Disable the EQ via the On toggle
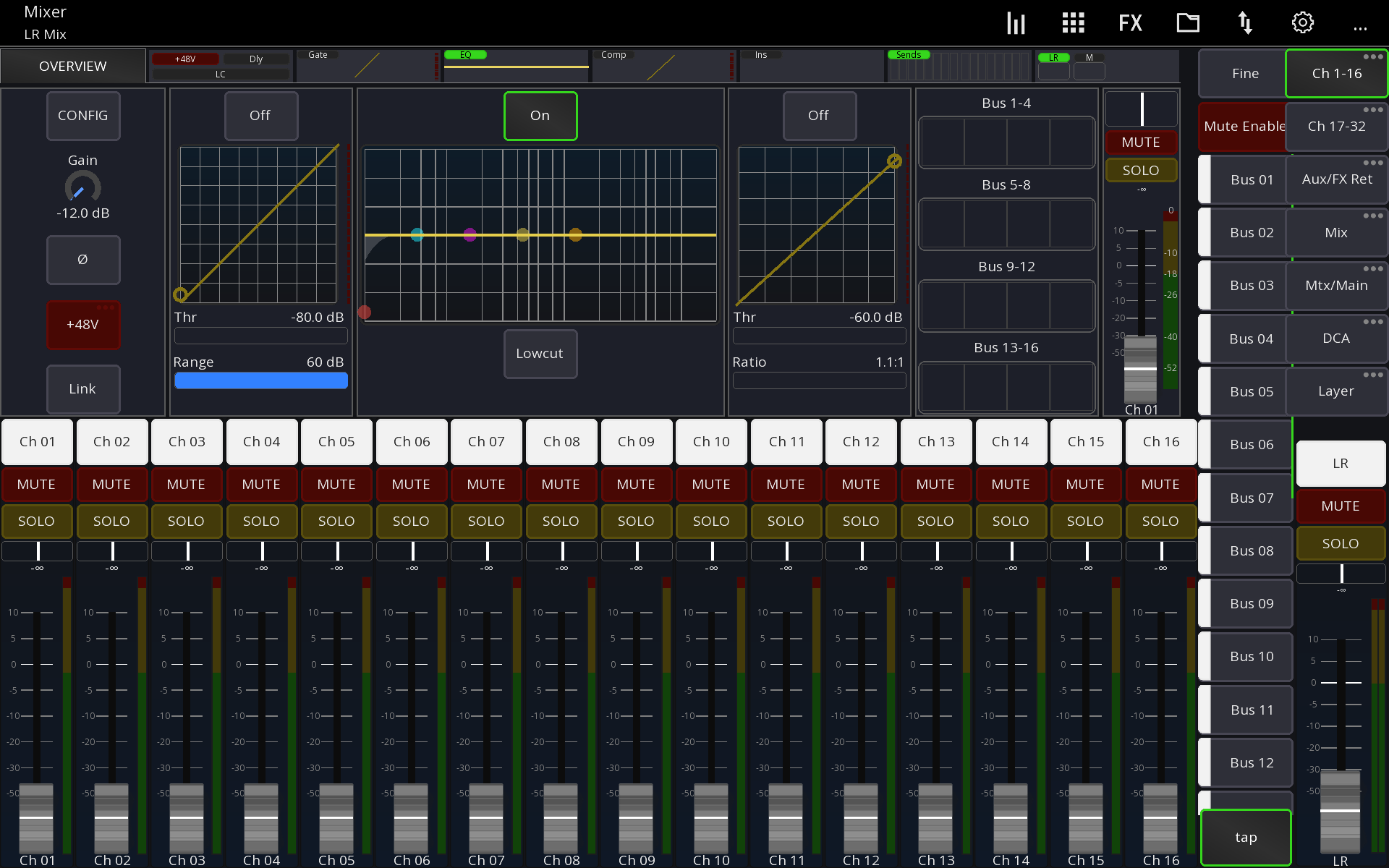 [x=540, y=116]
